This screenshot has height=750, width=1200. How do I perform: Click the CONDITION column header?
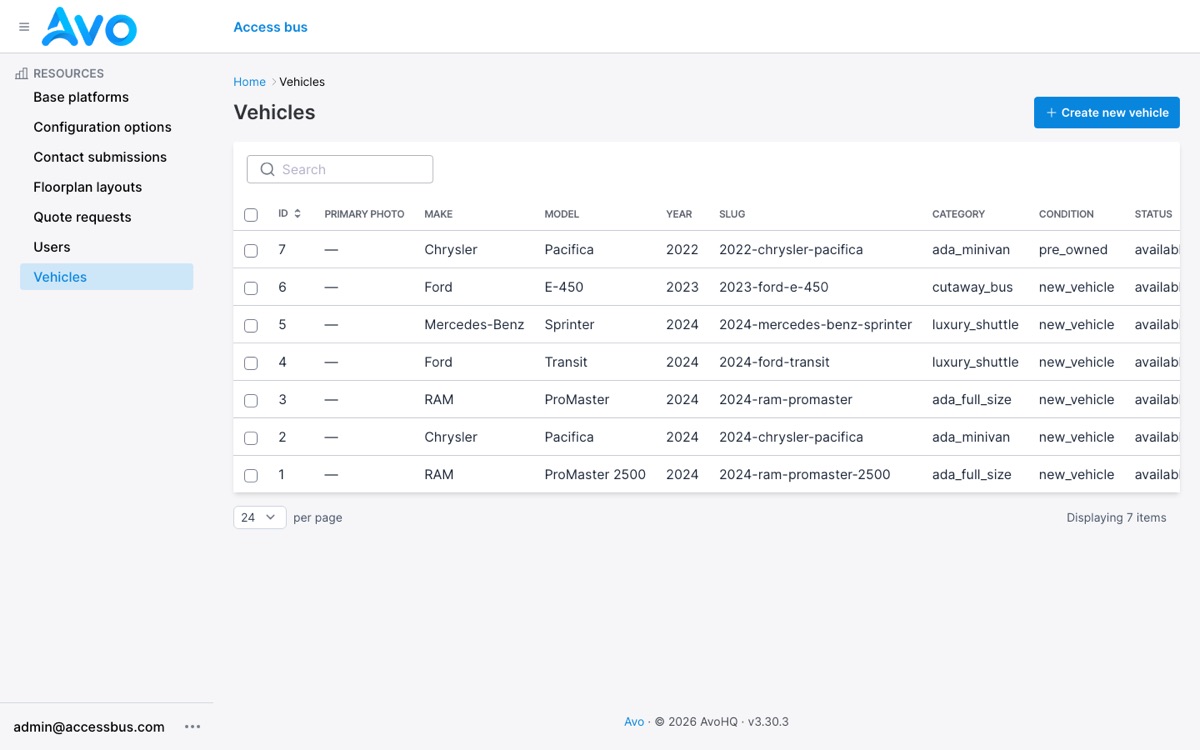(x=1066, y=214)
